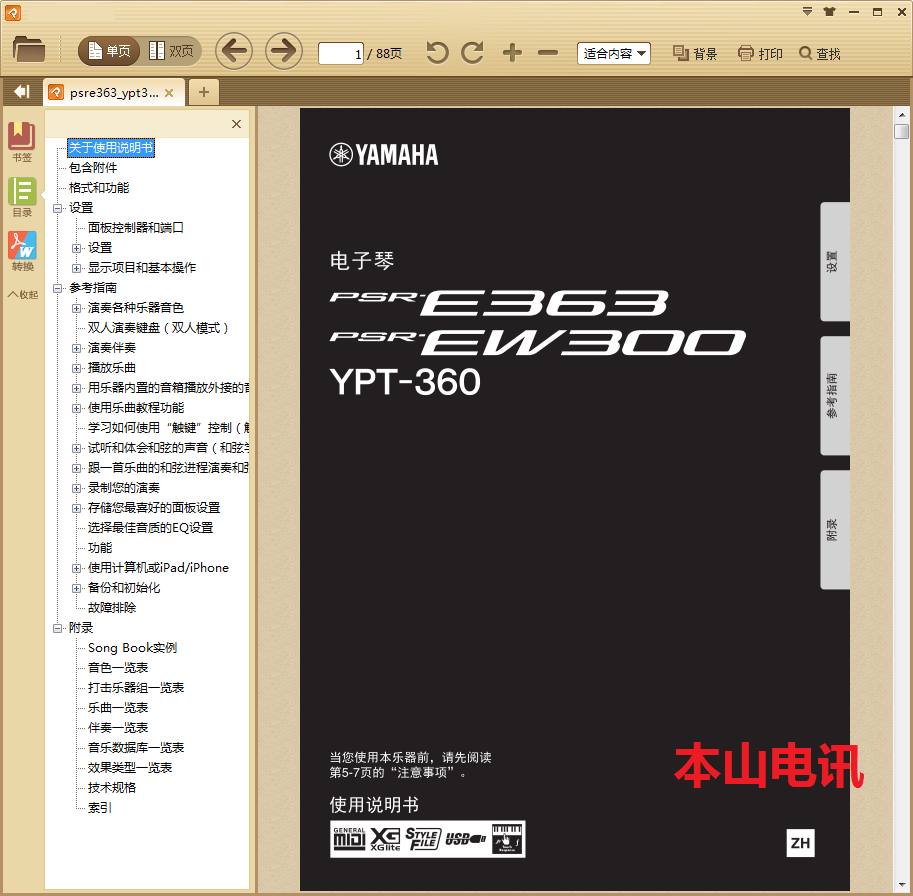
Task: Select 故障排除 in the outline
Action: [x=112, y=608]
